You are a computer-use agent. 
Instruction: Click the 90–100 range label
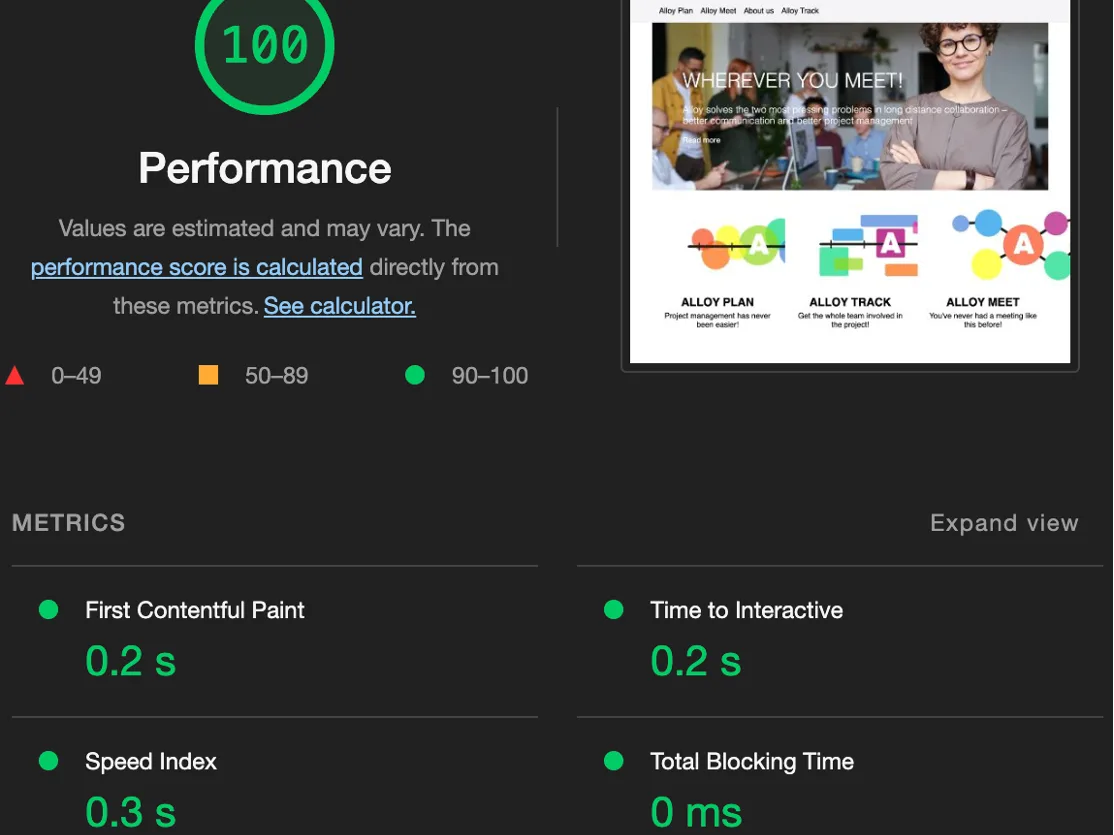click(x=490, y=375)
